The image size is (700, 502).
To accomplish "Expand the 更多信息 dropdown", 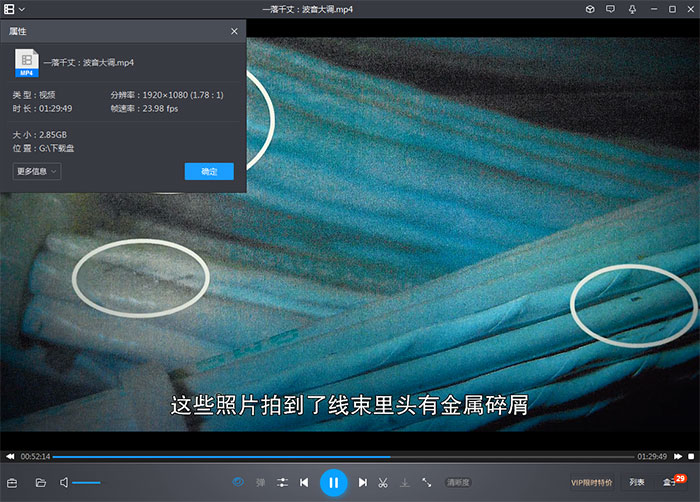I will pos(37,171).
